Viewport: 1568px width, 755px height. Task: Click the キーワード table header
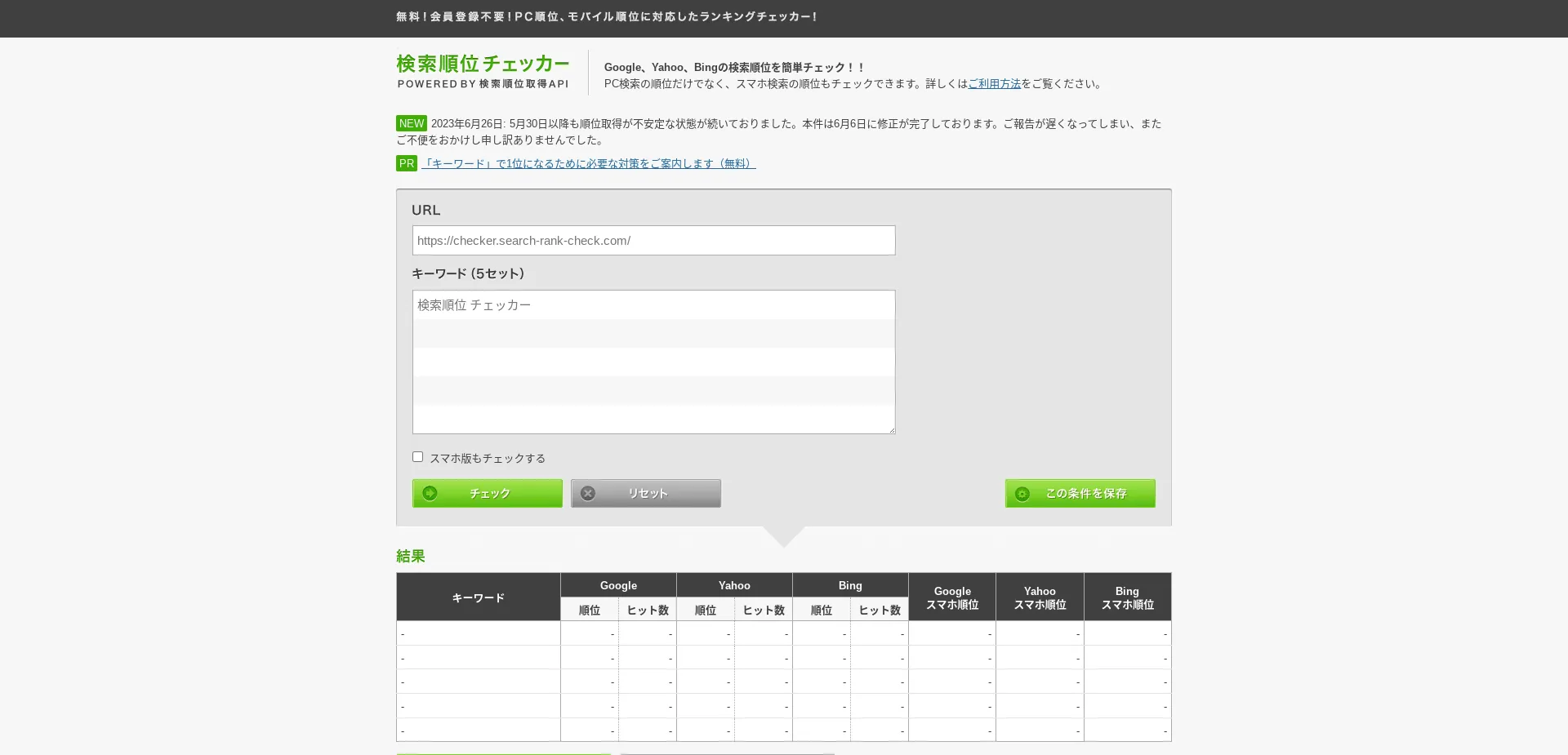point(479,597)
